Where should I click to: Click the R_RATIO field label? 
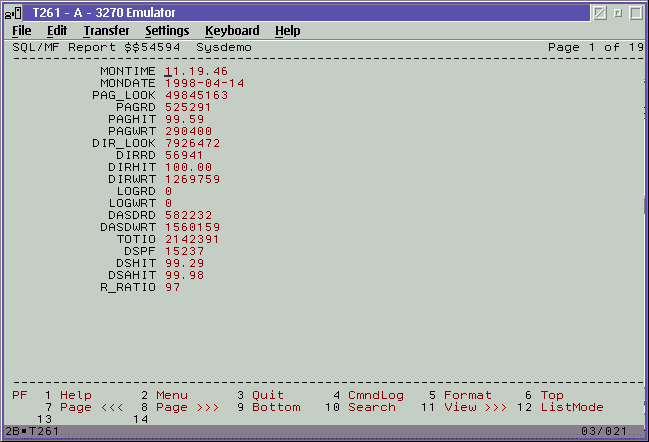[127, 287]
